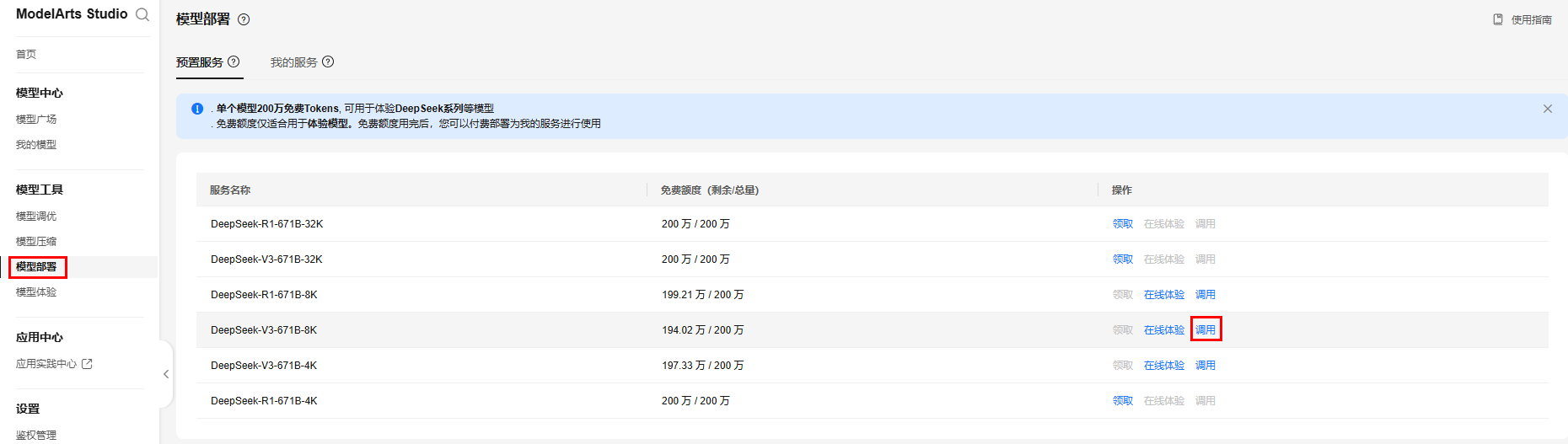Click 领取 for DeepSeek-R1-671B-4K
The width and height of the screenshot is (1568, 444).
[x=1123, y=401]
